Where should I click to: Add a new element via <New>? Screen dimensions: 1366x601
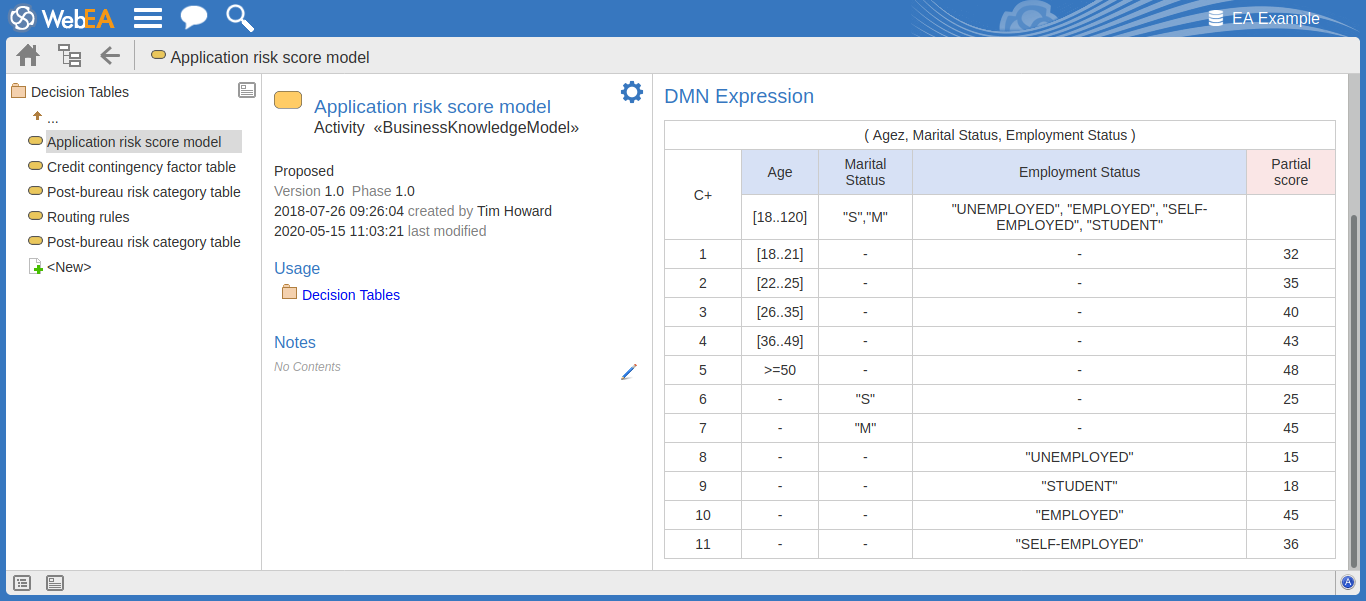click(x=69, y=267)
